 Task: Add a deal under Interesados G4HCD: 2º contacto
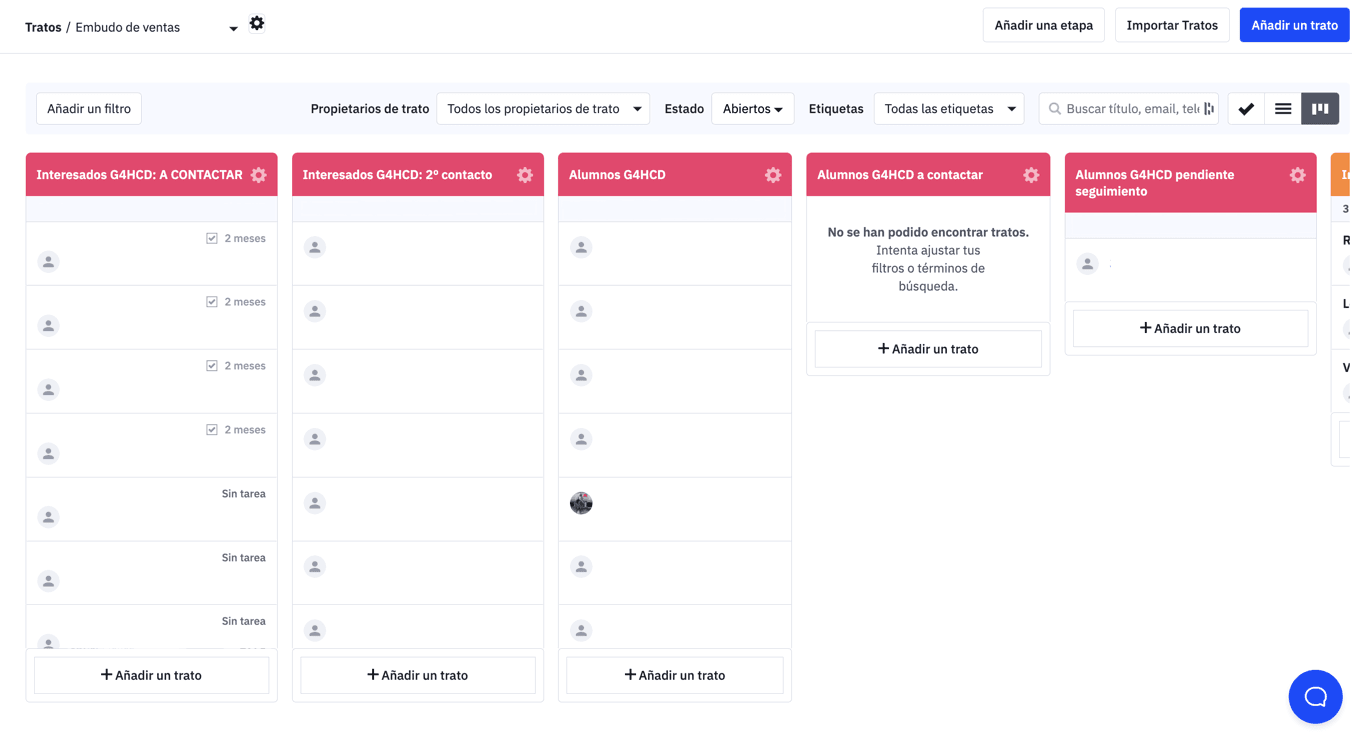point(418,675)
